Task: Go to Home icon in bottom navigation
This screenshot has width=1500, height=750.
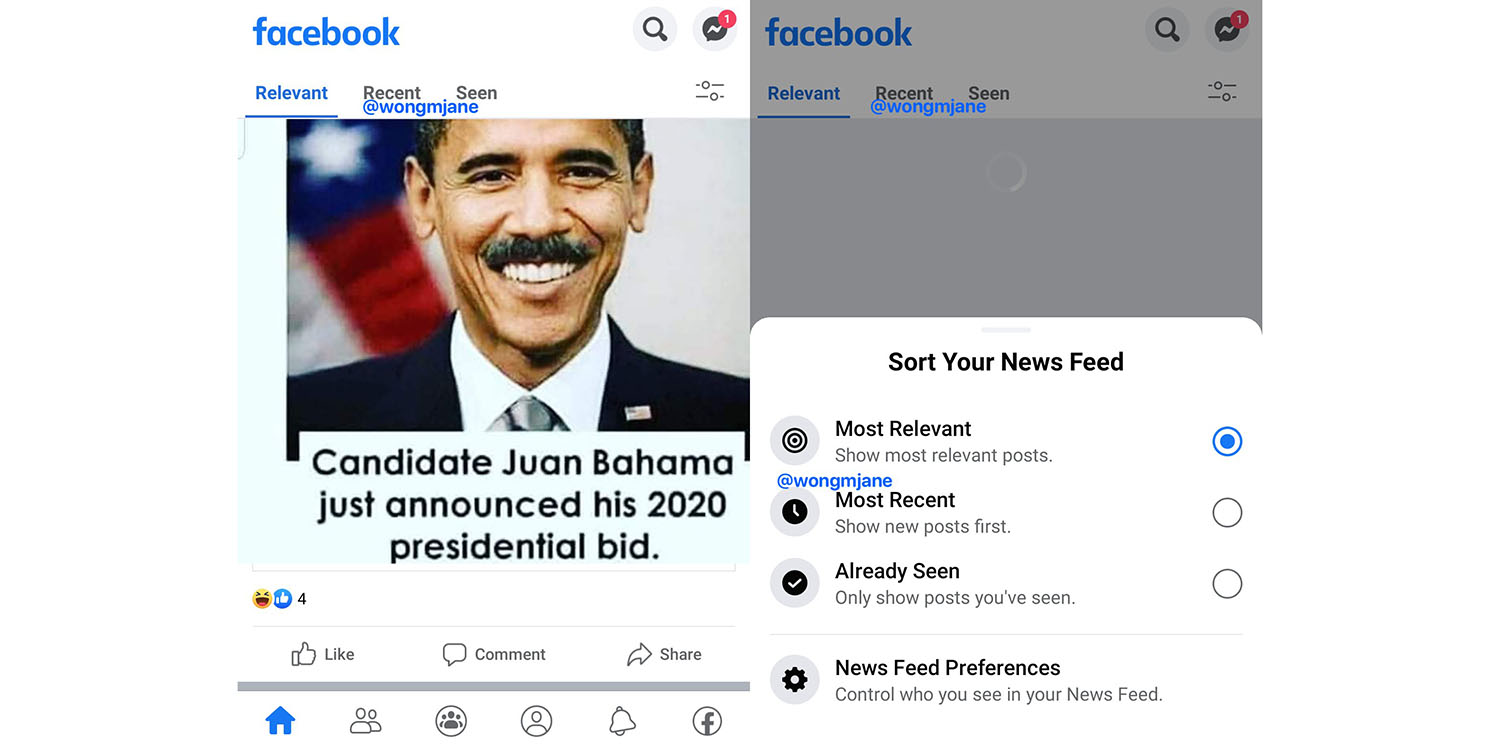Action: pos(280,720)
